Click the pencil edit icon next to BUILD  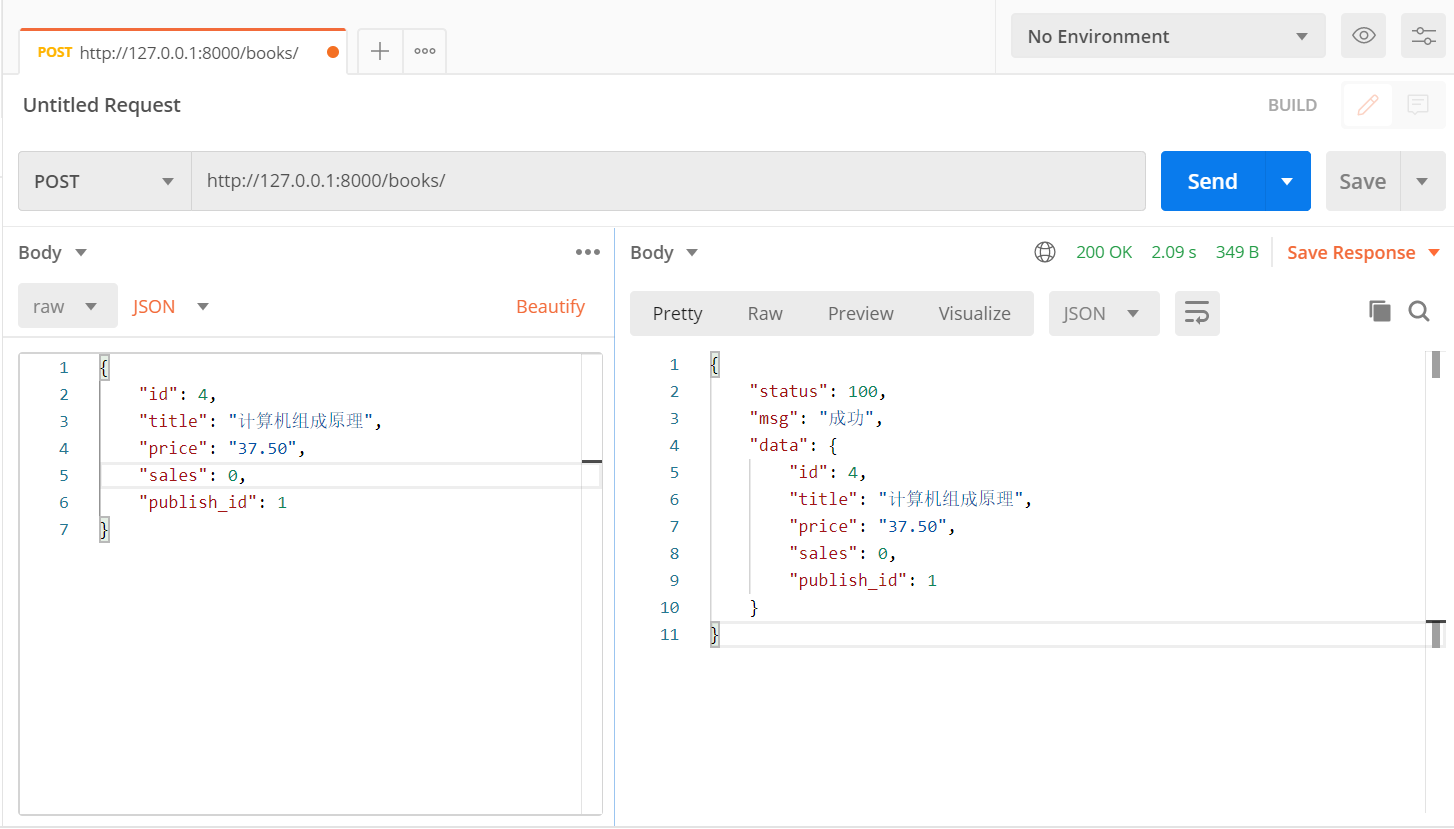[x=1368, y=105]
